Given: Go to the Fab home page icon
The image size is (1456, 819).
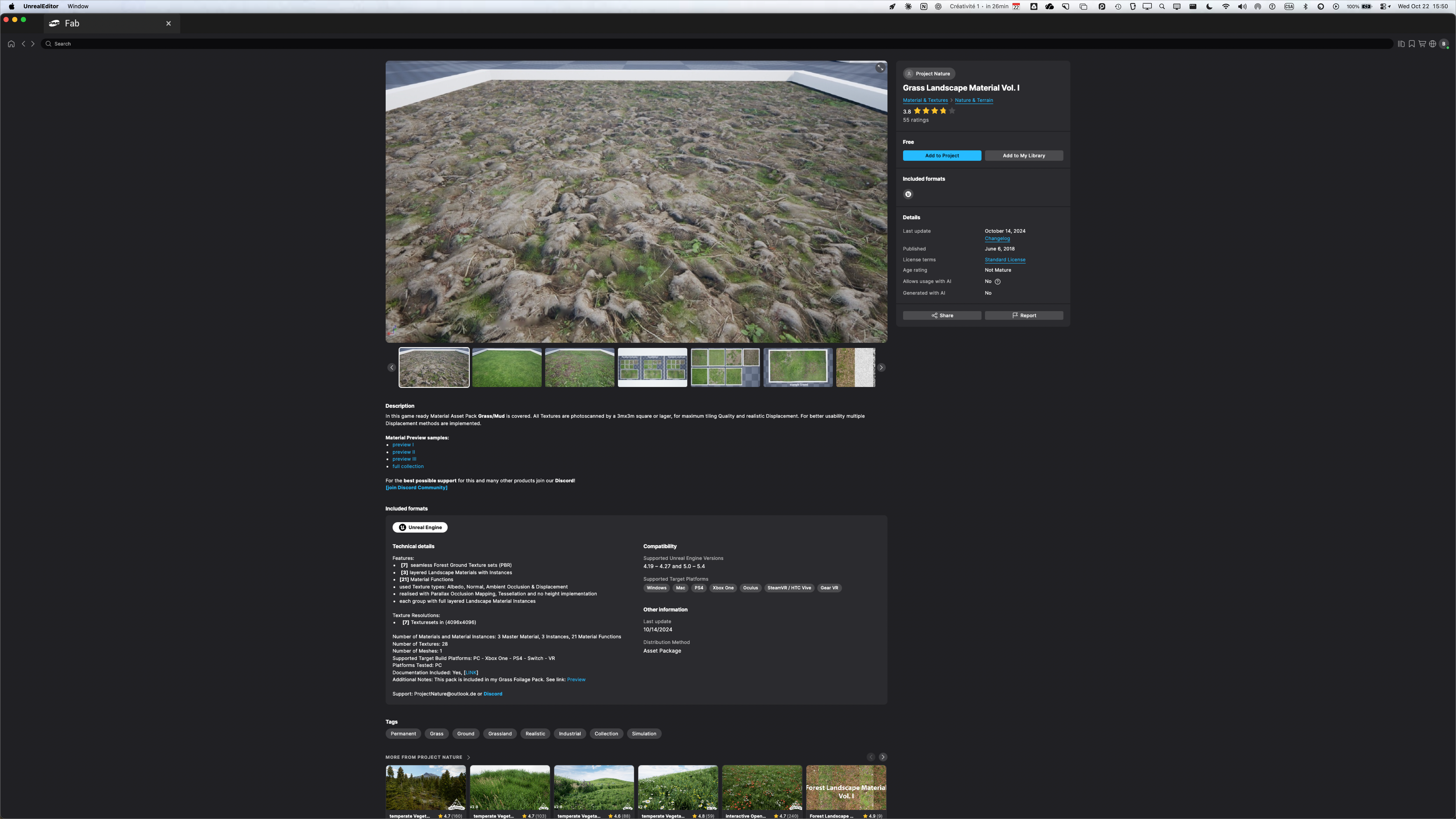Looking at the screenshot, I should pyautogui.click(x=11, y=44).
